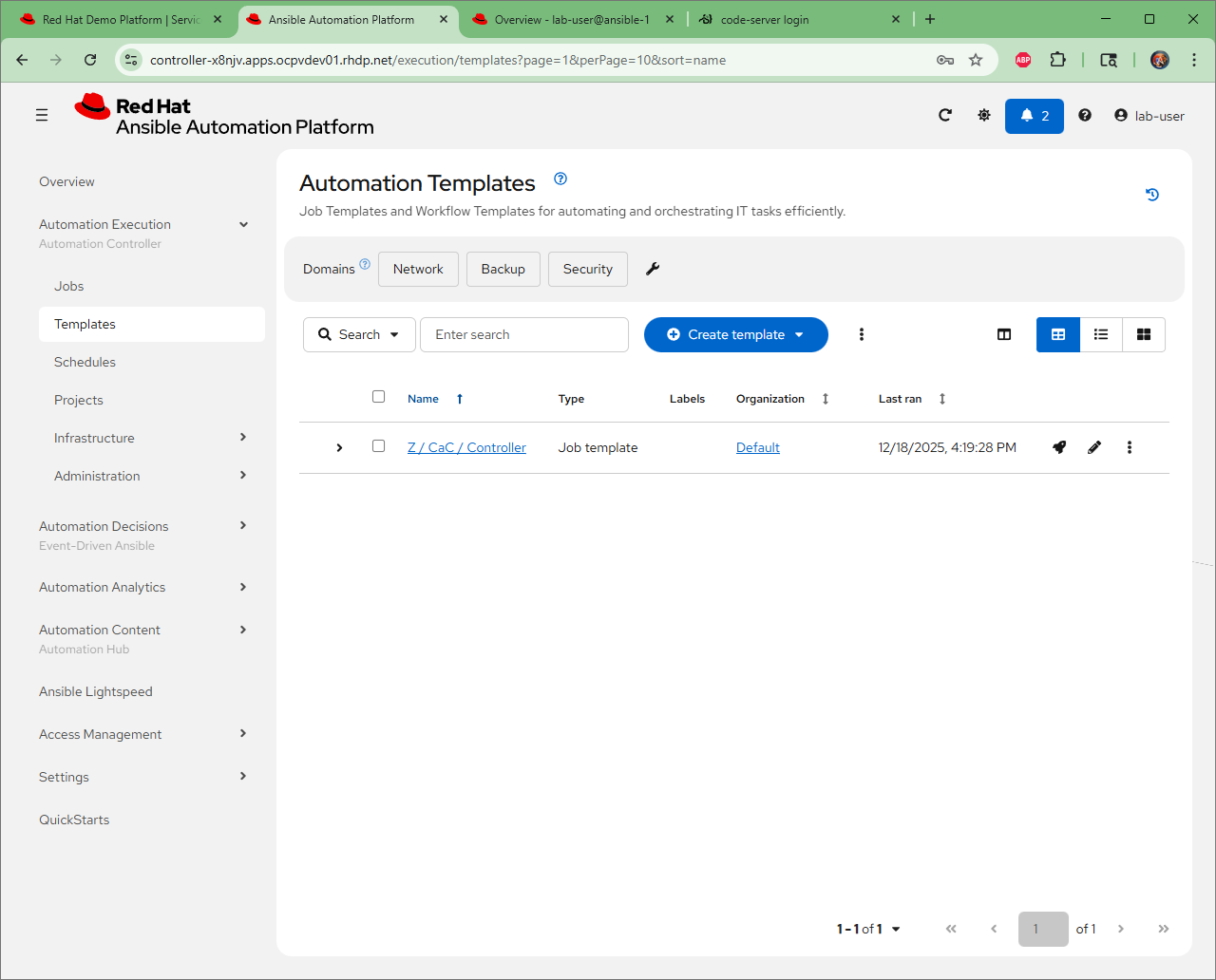Screen dimensions: 1216x980
Task: Toggle the hamburger navigation menu
Action: click(x=42, y=115)
